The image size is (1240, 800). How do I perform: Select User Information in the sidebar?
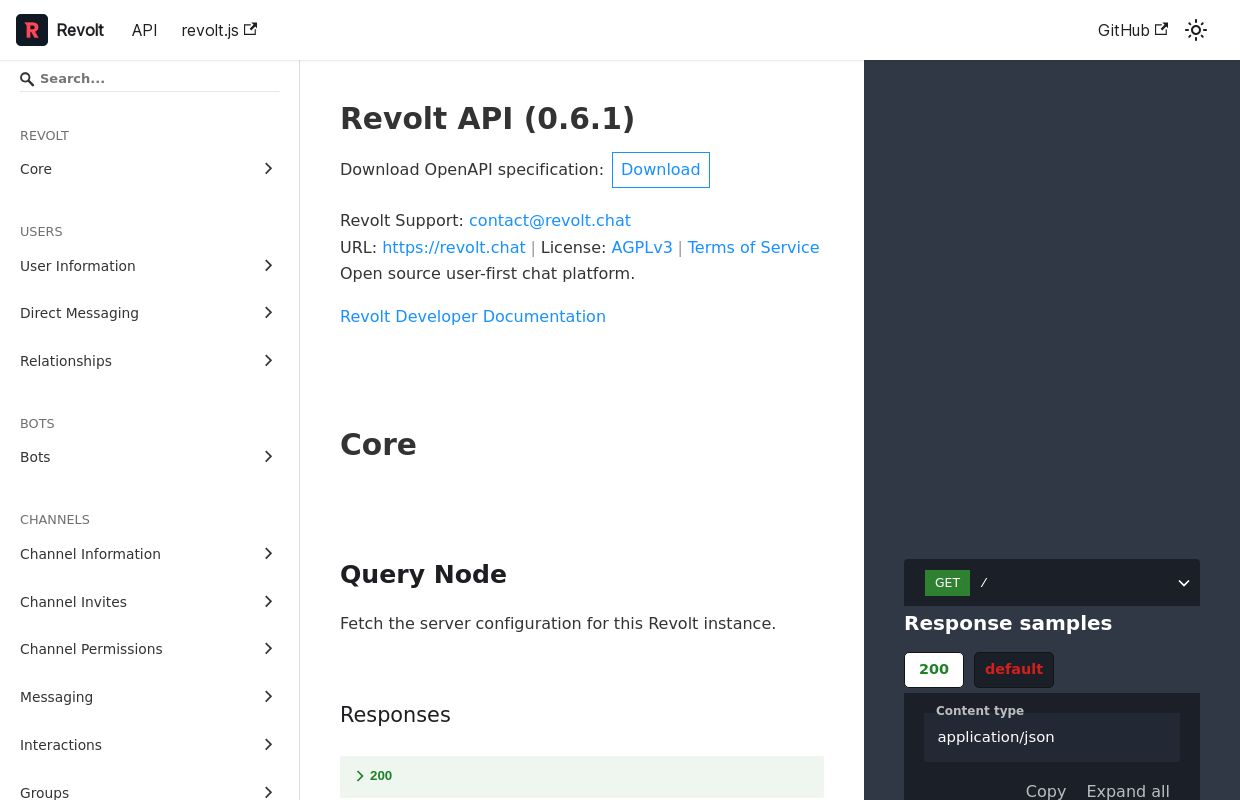pyautogui.click(x=78, y=266)
